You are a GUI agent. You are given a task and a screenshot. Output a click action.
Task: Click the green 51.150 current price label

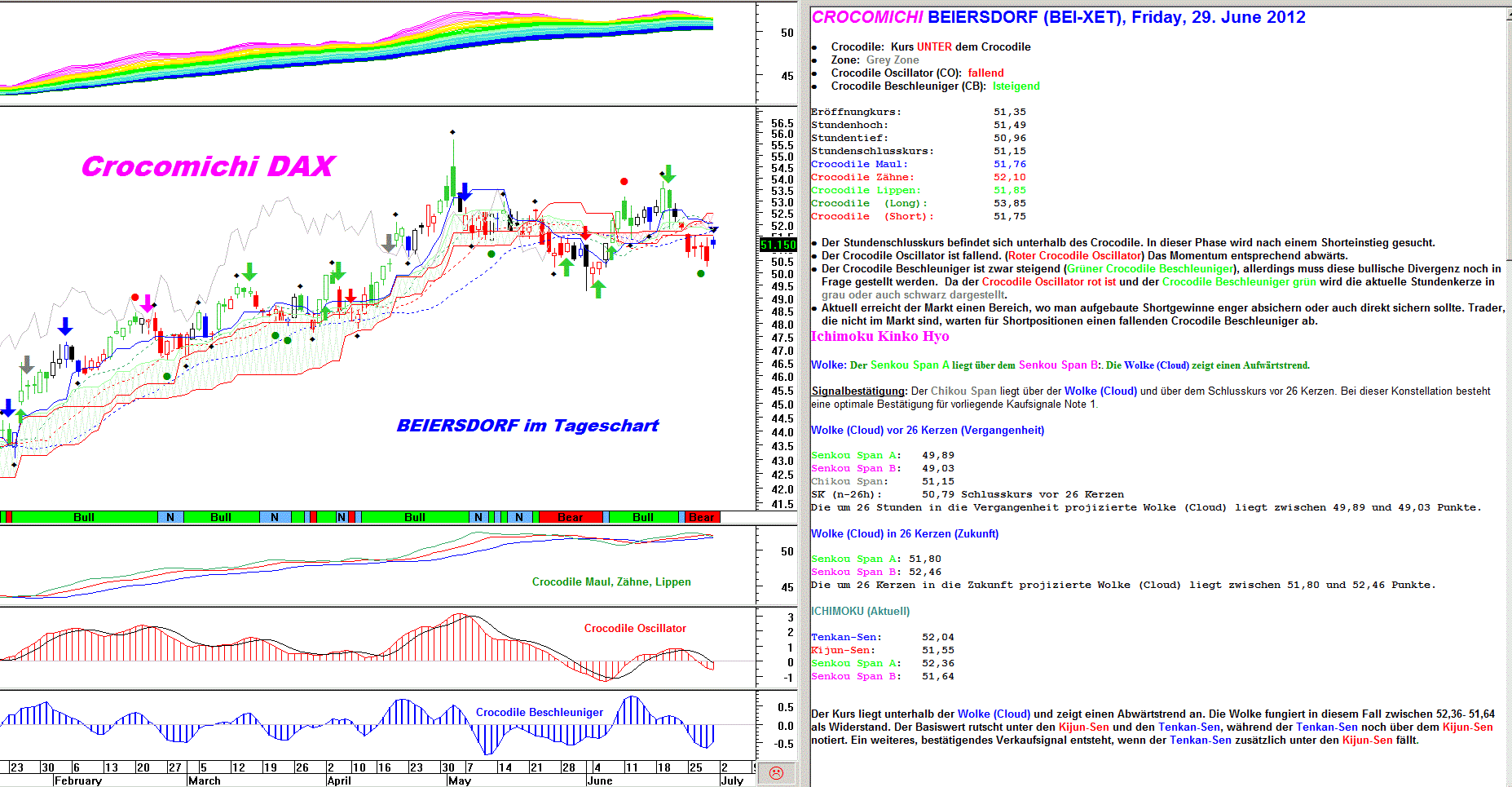pos(778,245)
